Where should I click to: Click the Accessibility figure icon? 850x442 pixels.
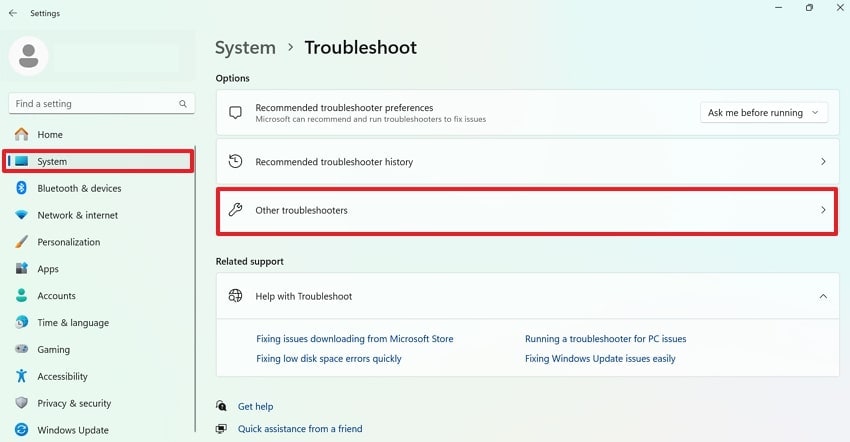(x=21, y=376)
